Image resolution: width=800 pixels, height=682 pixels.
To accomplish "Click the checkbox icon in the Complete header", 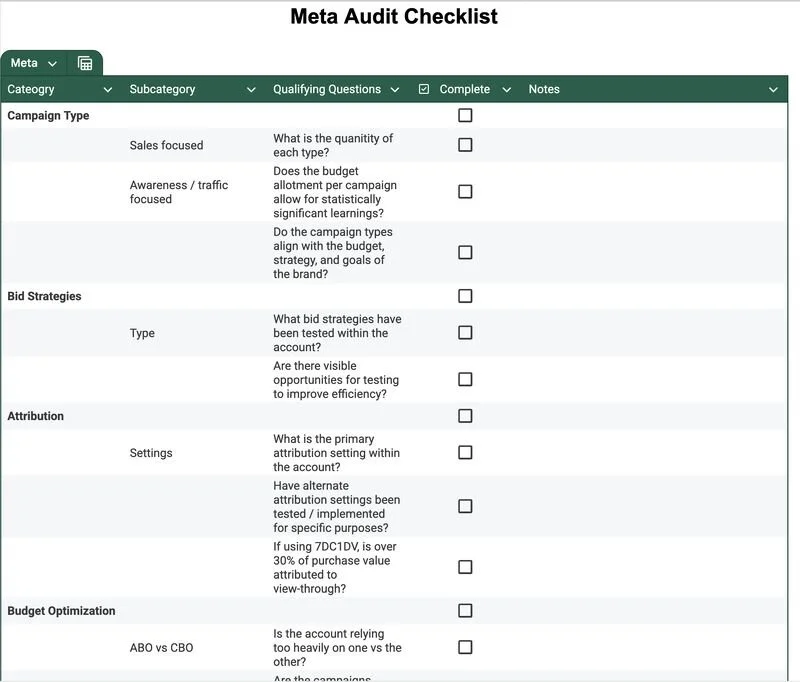I will point(425,89).
